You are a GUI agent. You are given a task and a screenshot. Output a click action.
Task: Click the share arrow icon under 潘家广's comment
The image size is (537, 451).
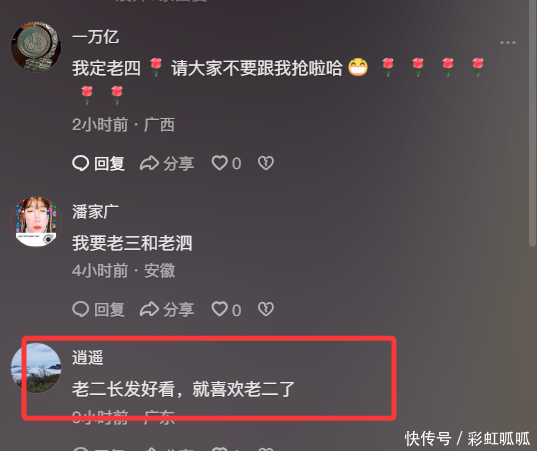149,309
